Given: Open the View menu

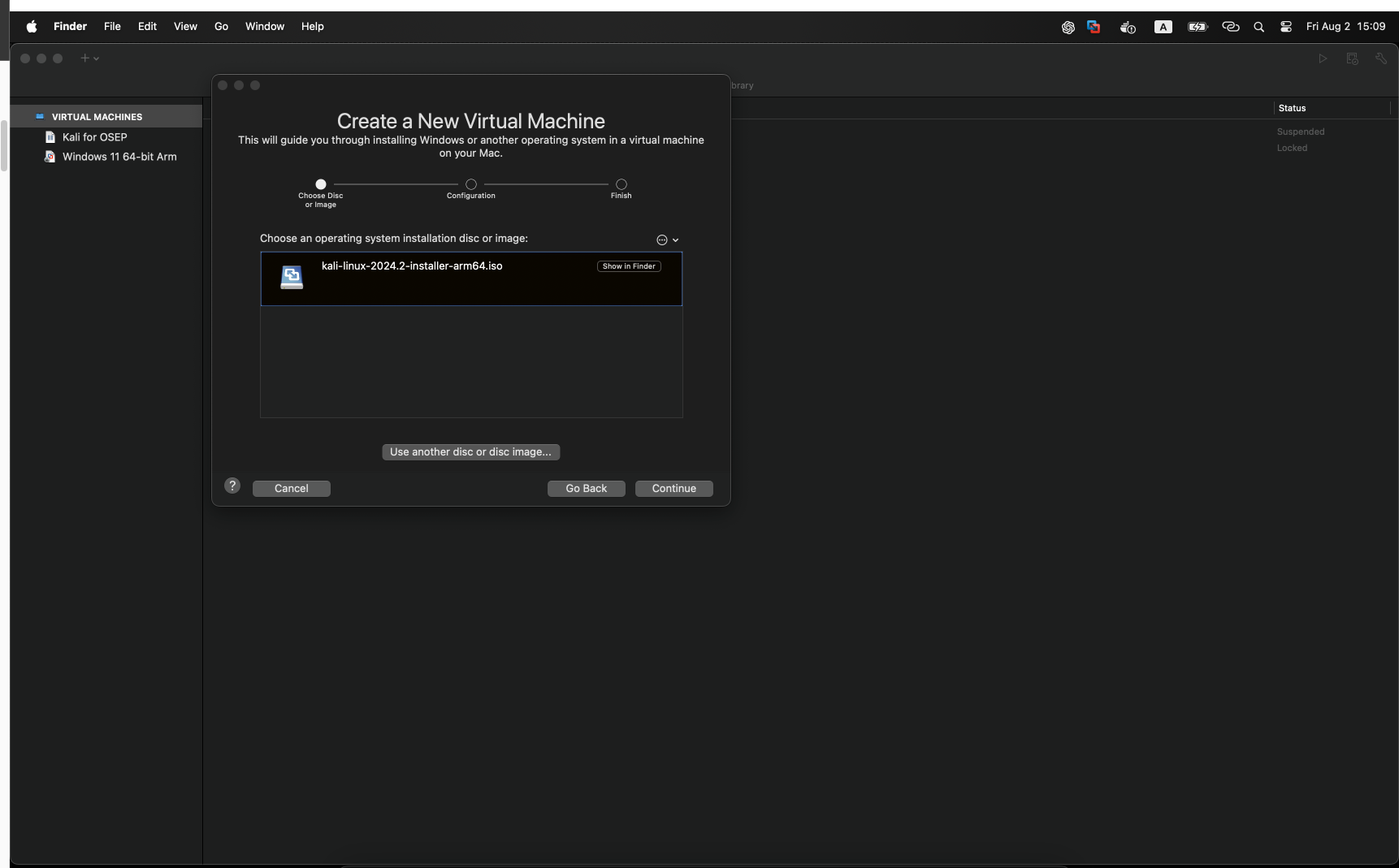Looking at the screenshot, I should coord(185,27).
